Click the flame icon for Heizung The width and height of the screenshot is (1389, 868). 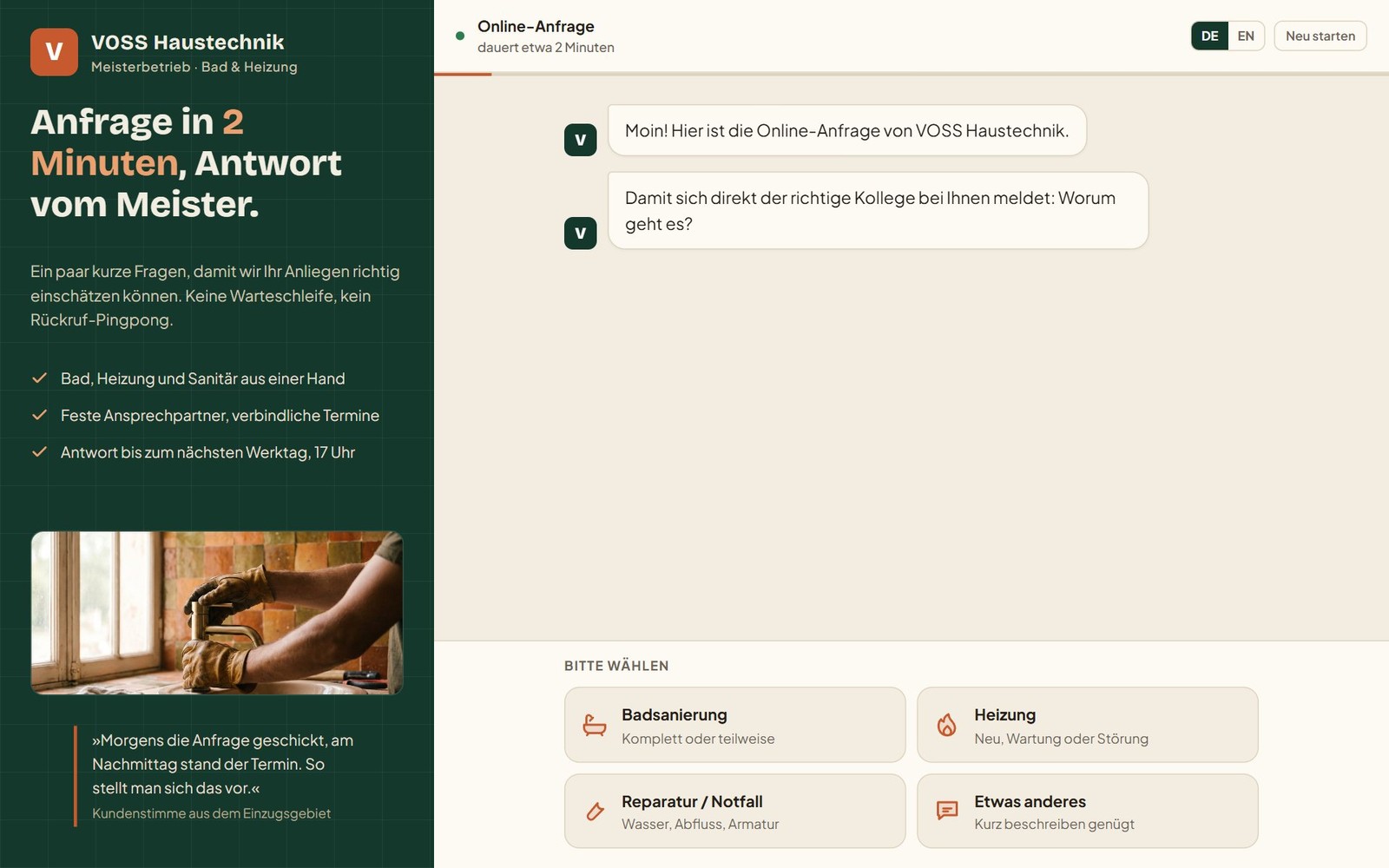[947, 725]
